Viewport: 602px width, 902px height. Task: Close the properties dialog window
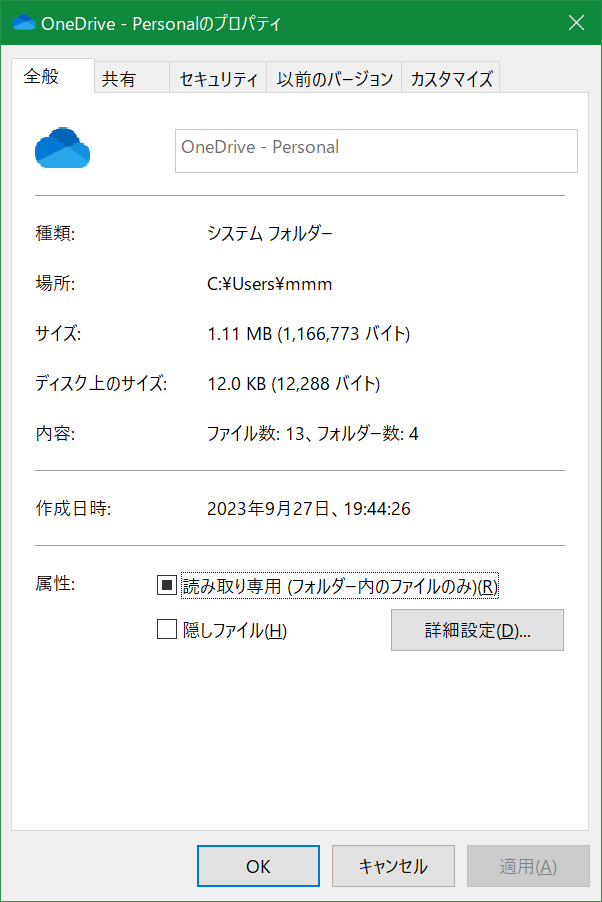click(576, 22)
